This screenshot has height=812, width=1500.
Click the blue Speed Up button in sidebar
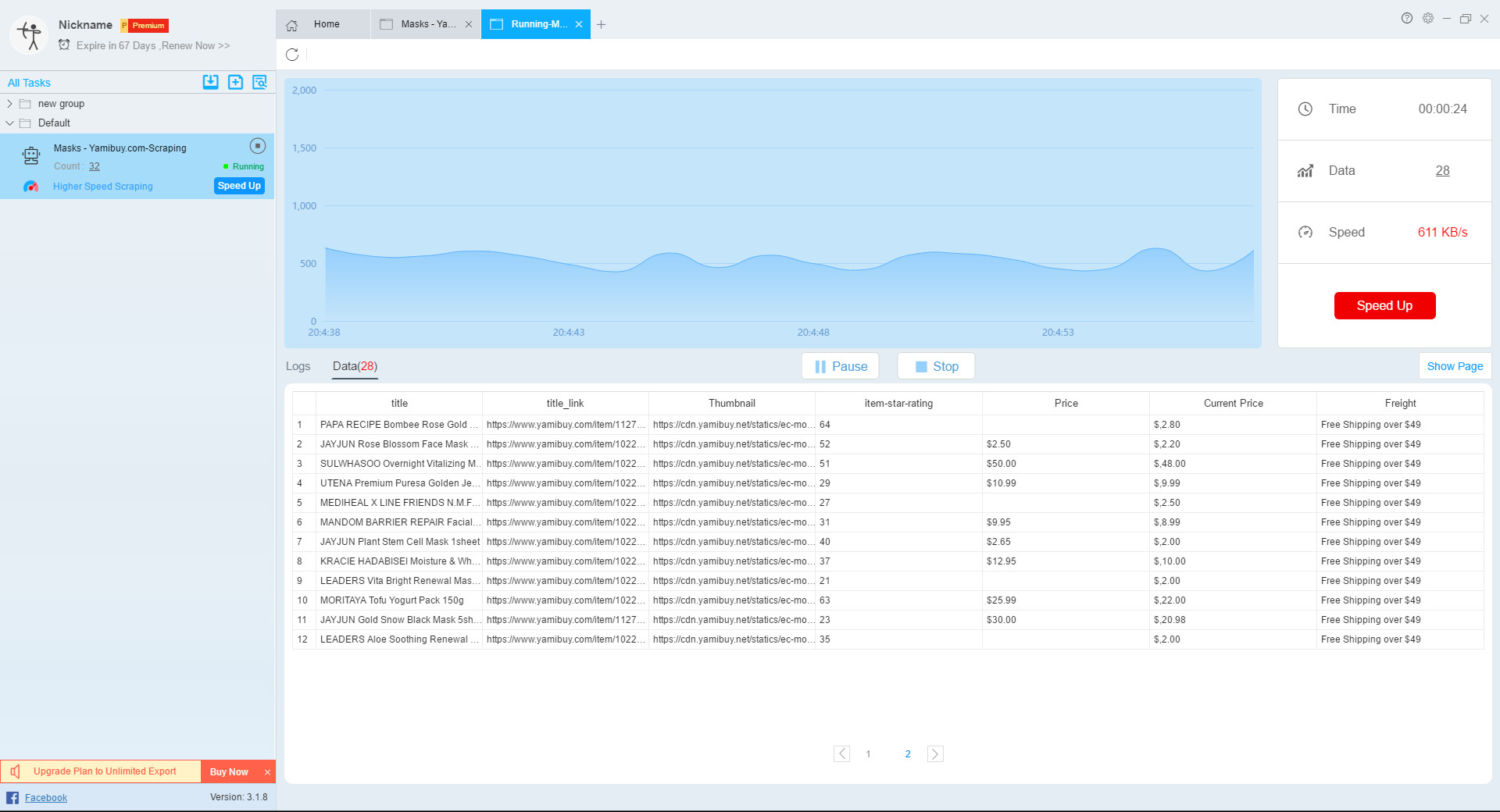[239, 186]
